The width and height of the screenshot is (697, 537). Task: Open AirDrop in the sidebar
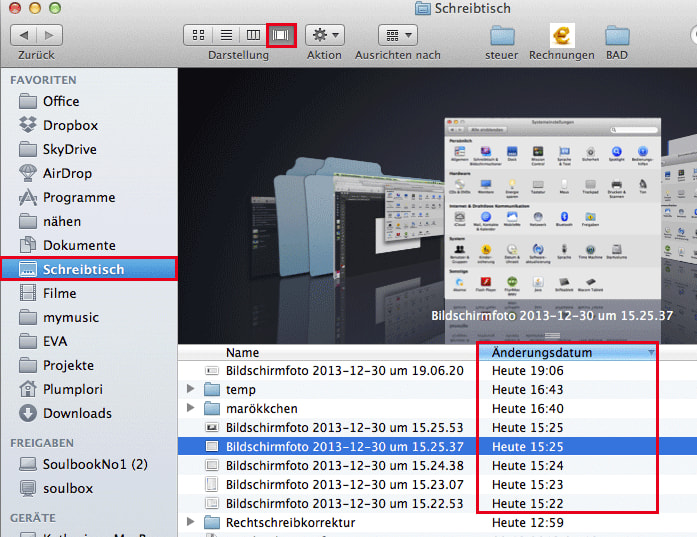(x=89, y=173)
